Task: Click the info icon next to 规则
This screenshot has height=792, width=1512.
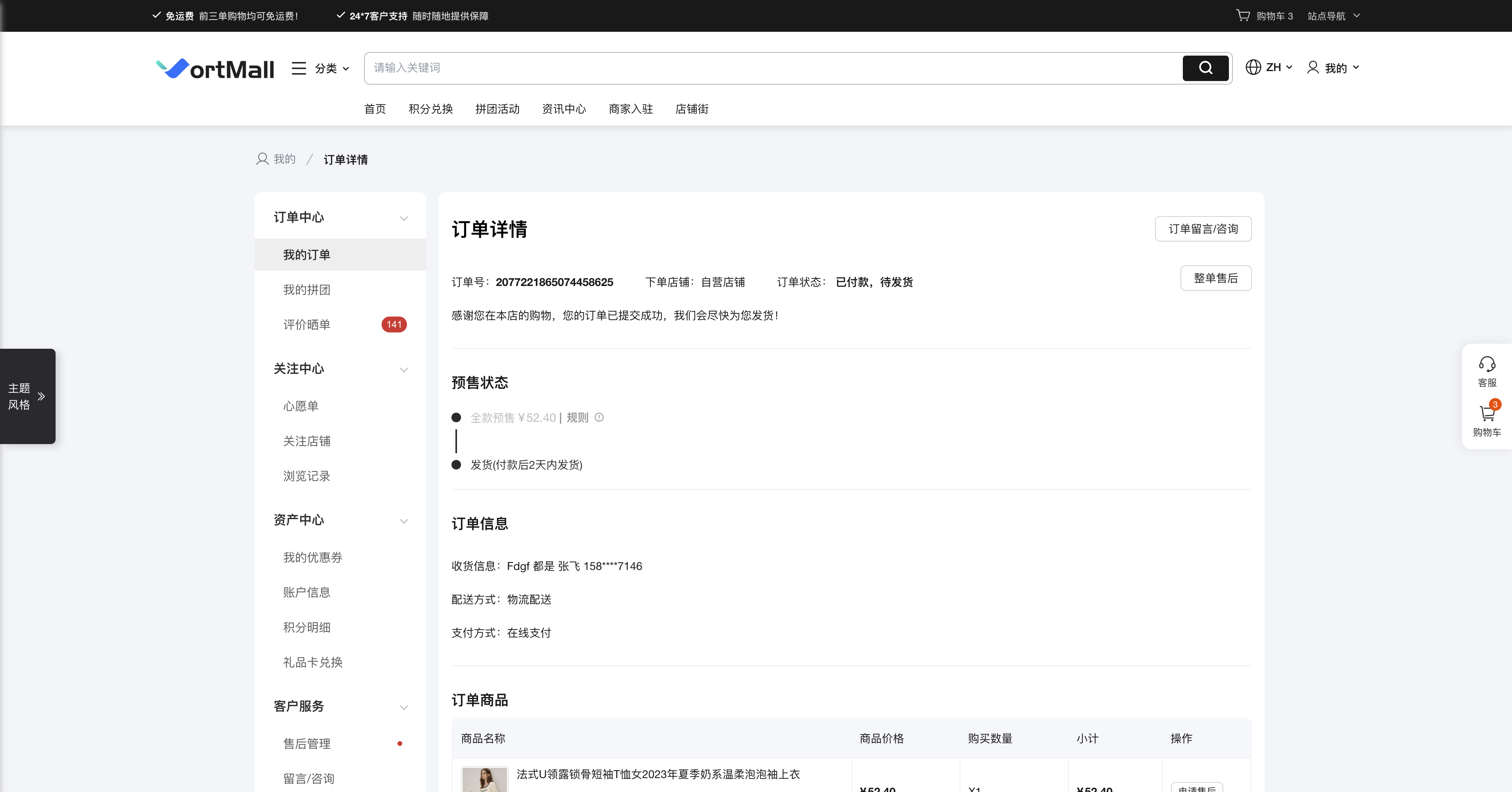Action: [x=599, y=417]
